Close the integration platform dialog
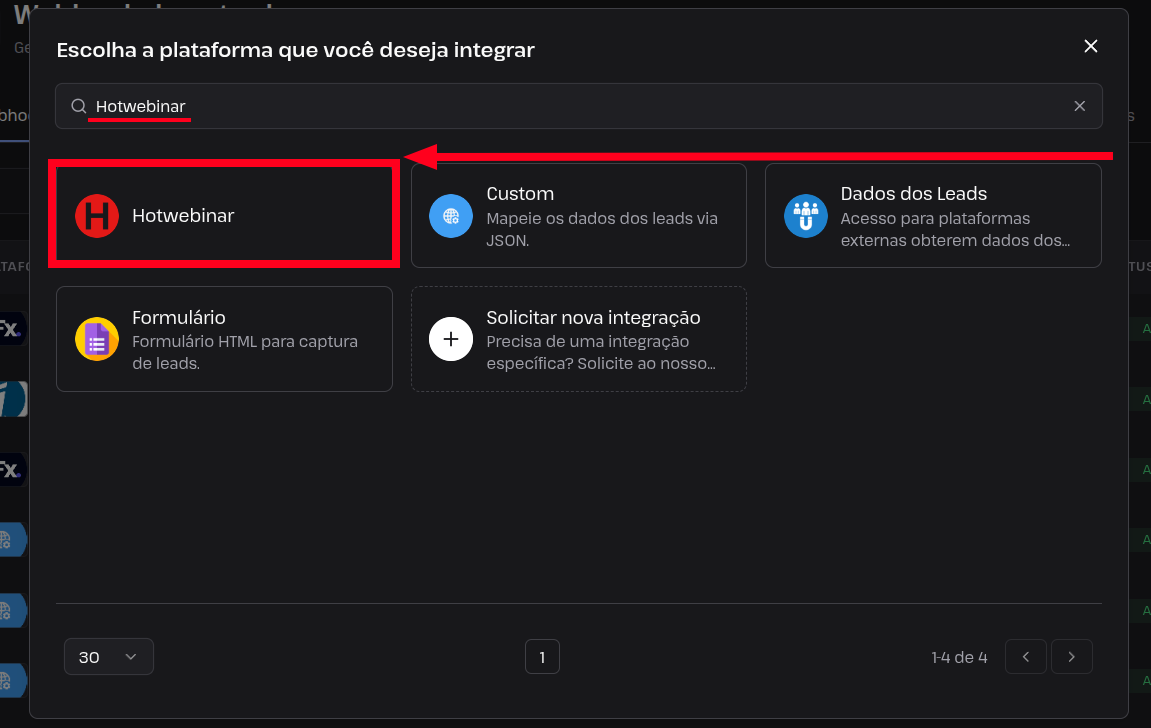Viewport: 1151px width, 728px height. point(1091,46)
